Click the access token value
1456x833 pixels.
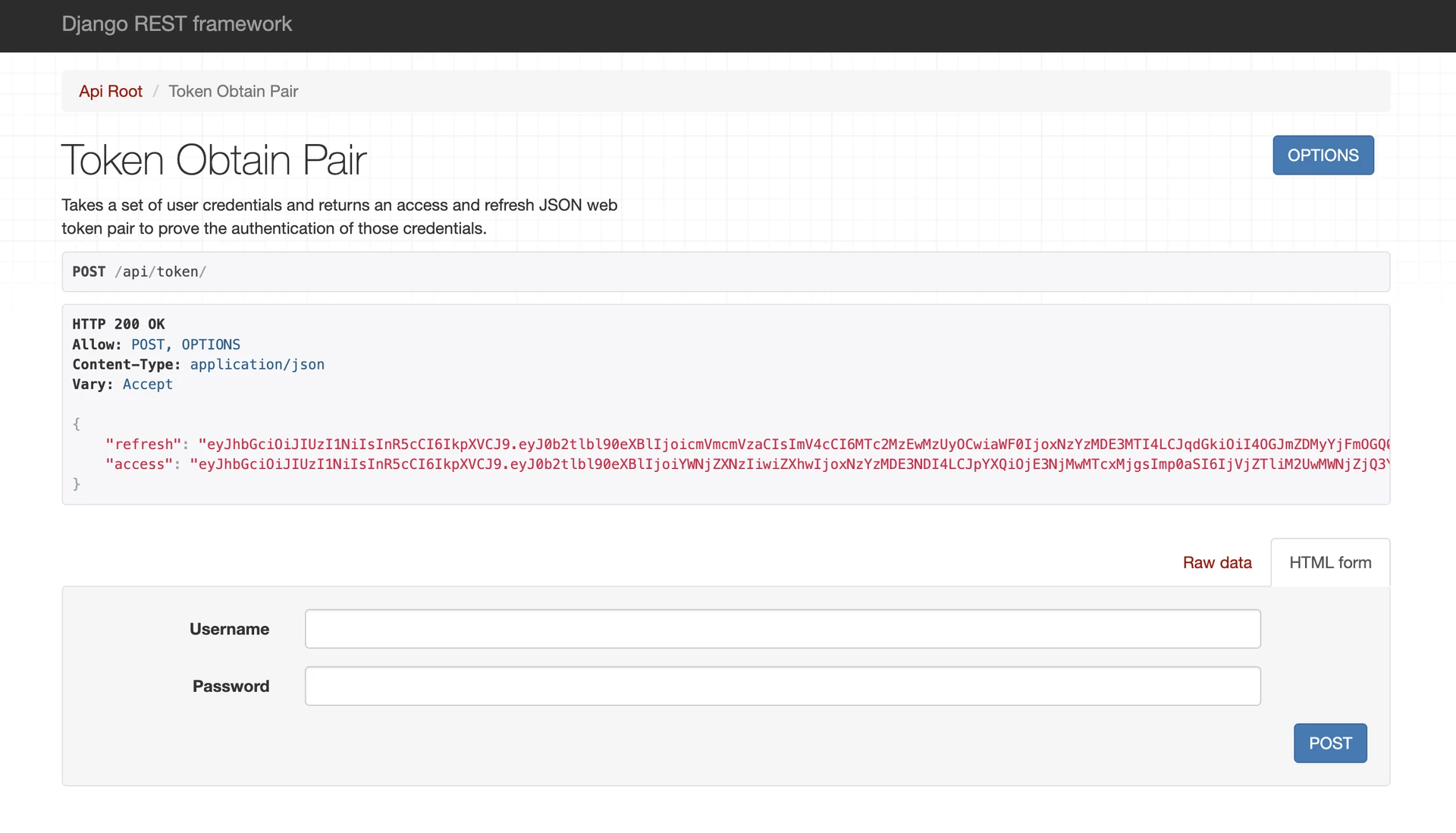click(x=789, y=464)
